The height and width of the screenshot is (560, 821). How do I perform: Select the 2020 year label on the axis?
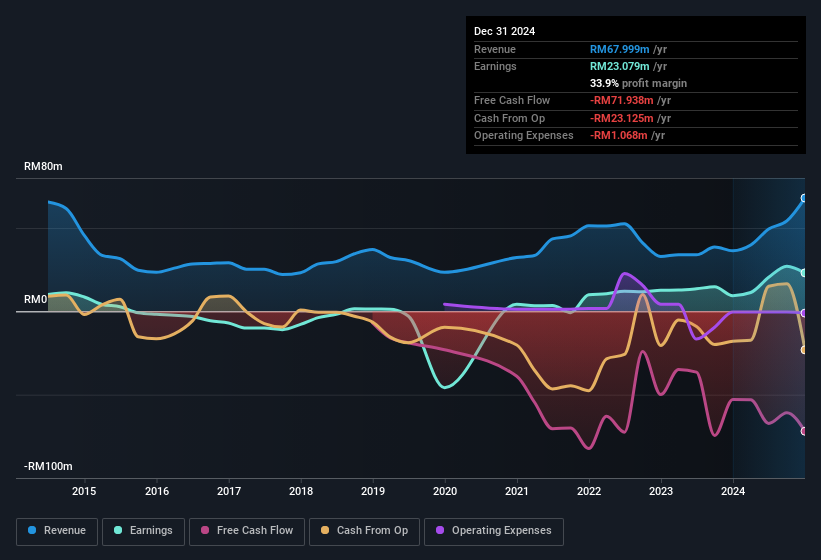tap(445, 491)
